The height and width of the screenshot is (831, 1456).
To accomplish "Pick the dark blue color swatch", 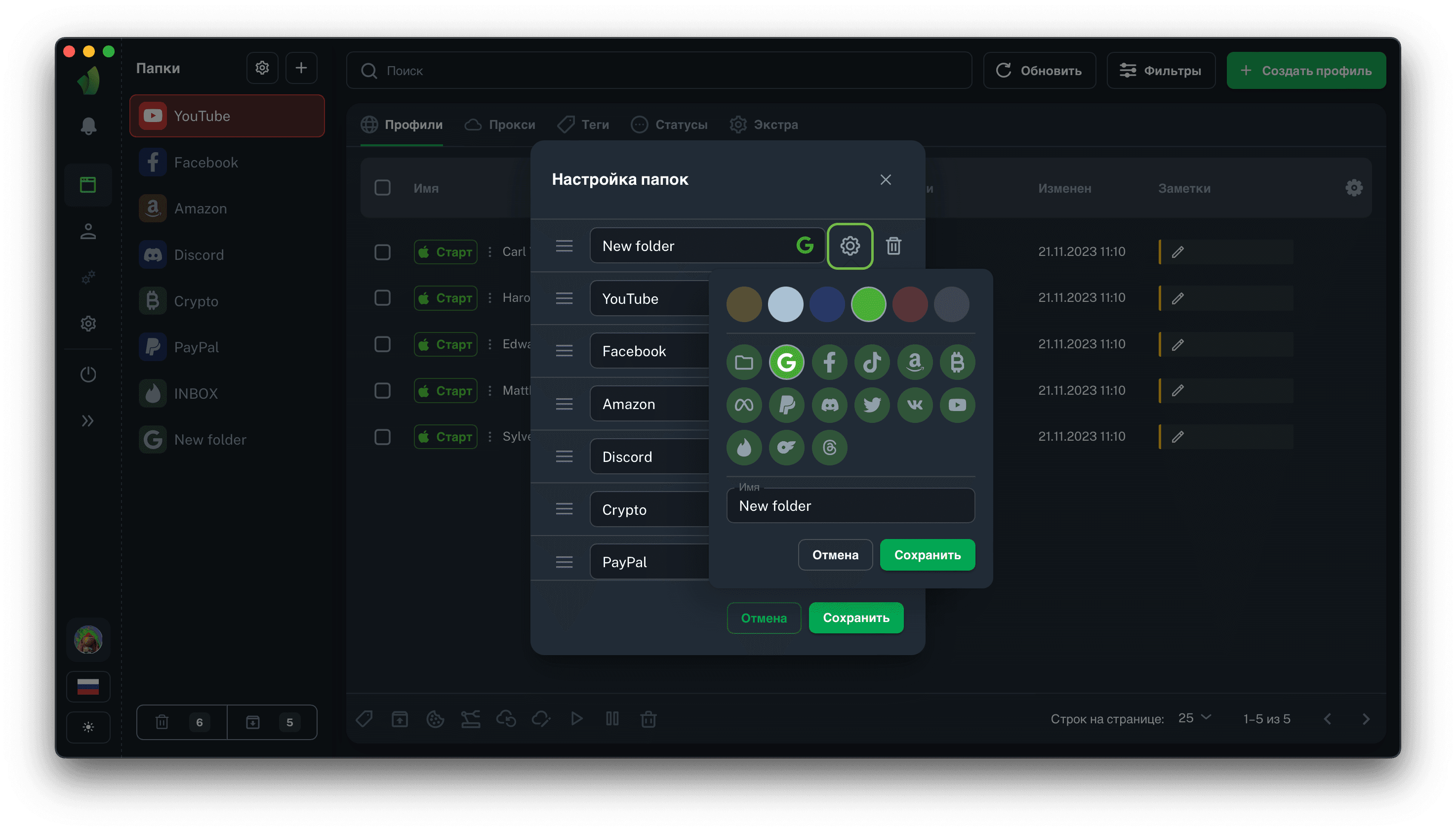I will [827, 304].
